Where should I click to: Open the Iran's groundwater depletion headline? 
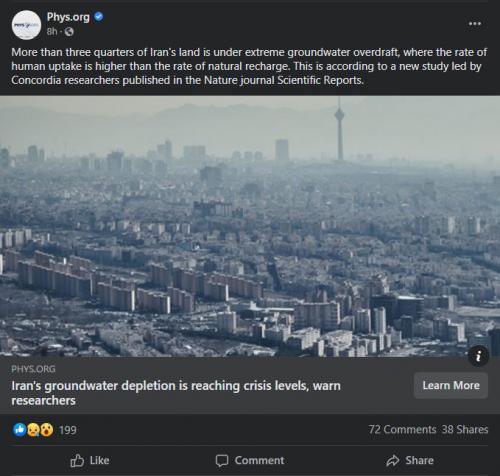click(176, 393)
